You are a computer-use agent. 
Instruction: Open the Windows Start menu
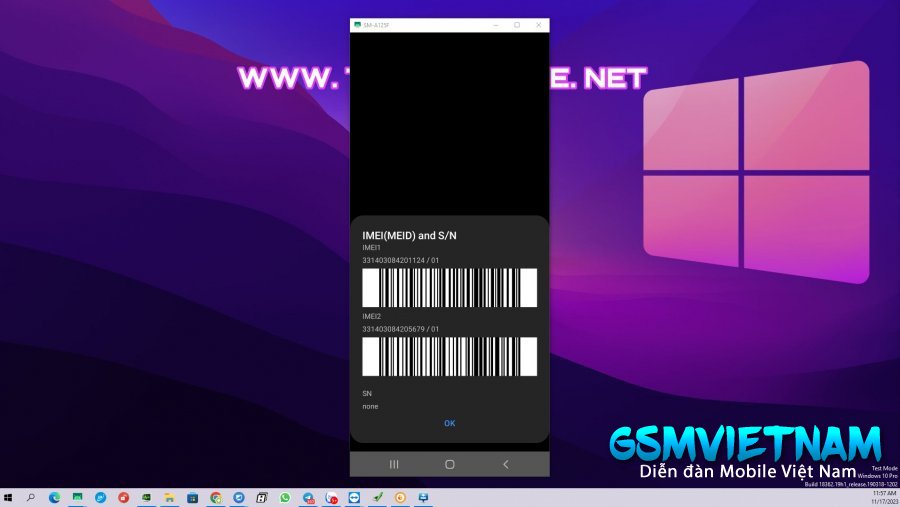[x=7, y=498]
